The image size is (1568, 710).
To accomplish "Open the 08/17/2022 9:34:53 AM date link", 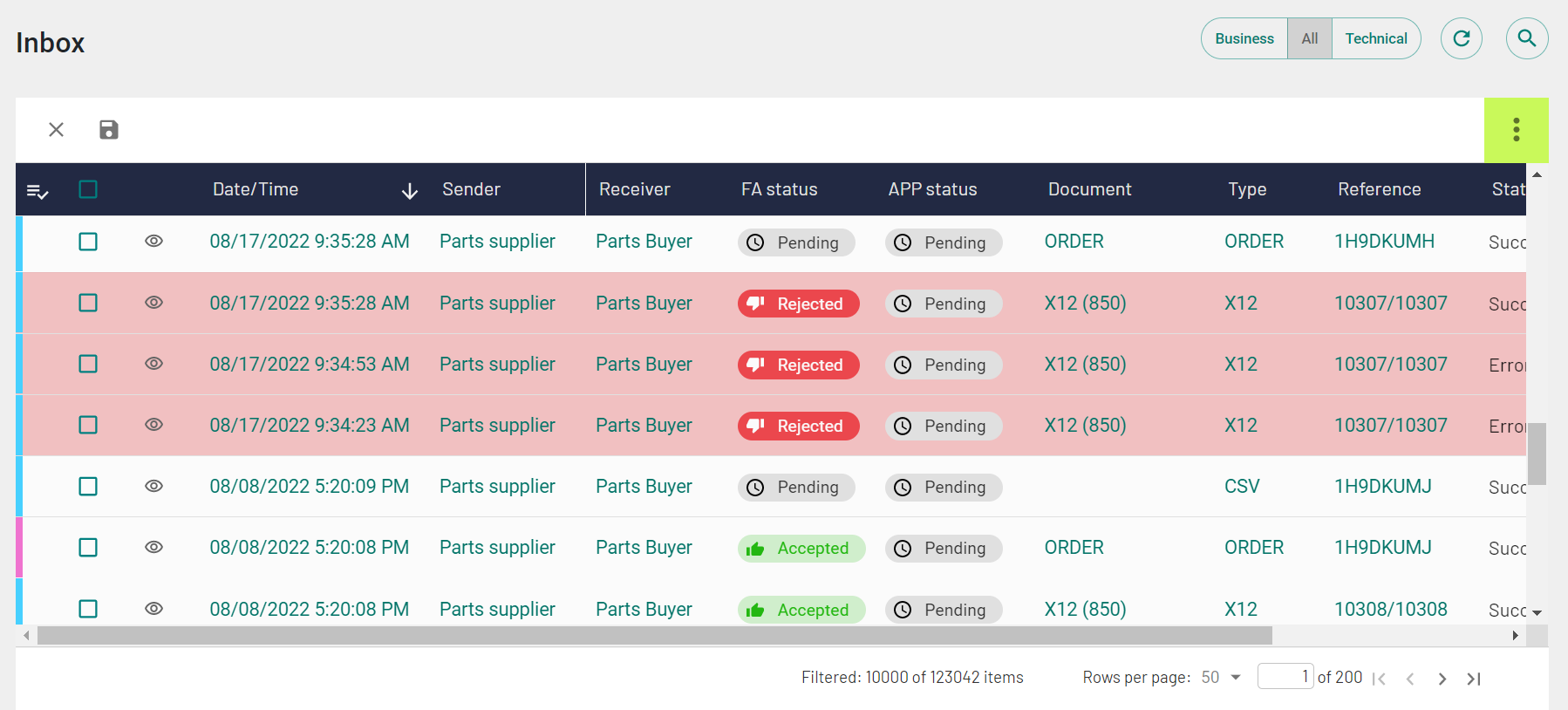I will 310,364.
